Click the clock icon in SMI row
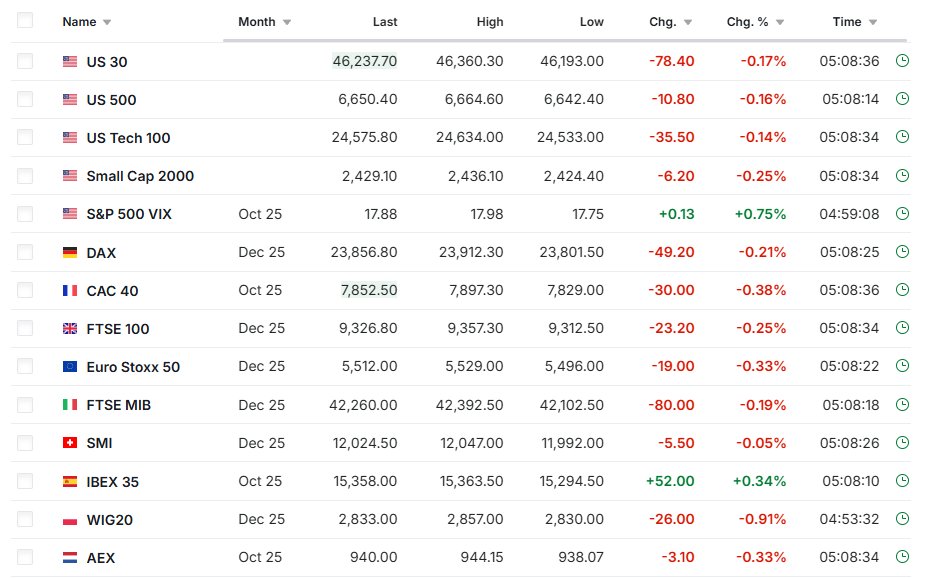Image resolution: width=929 pixels, height=578 pixels. click(902, 442)
